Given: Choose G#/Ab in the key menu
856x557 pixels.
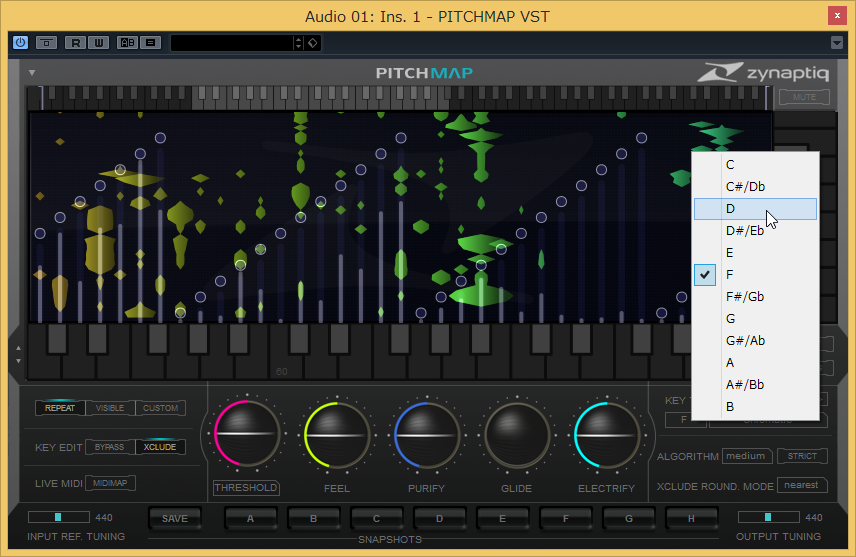Looking at the screenshot, I should click(756, 341).
